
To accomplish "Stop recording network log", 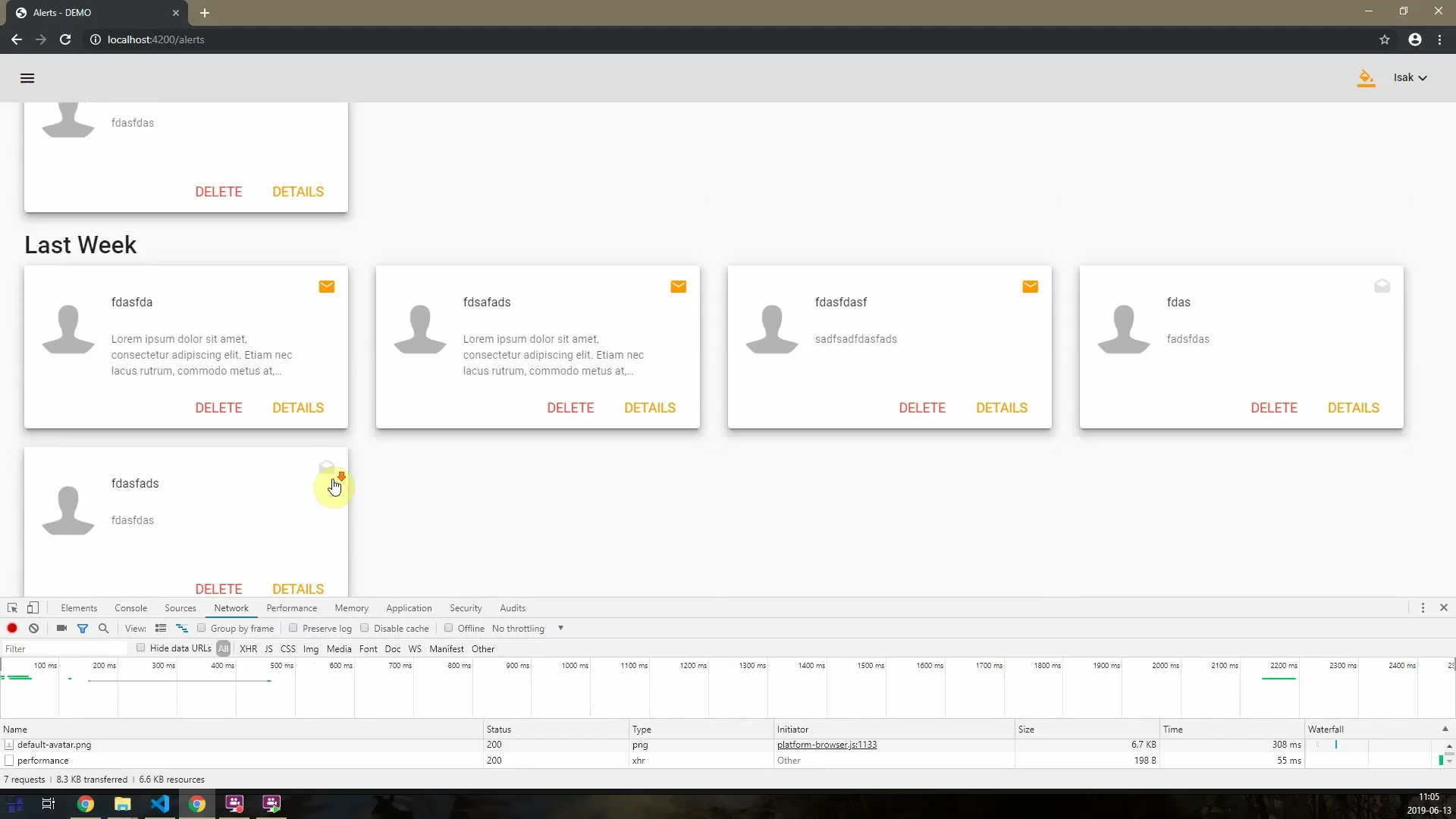I will click(12, 629).
